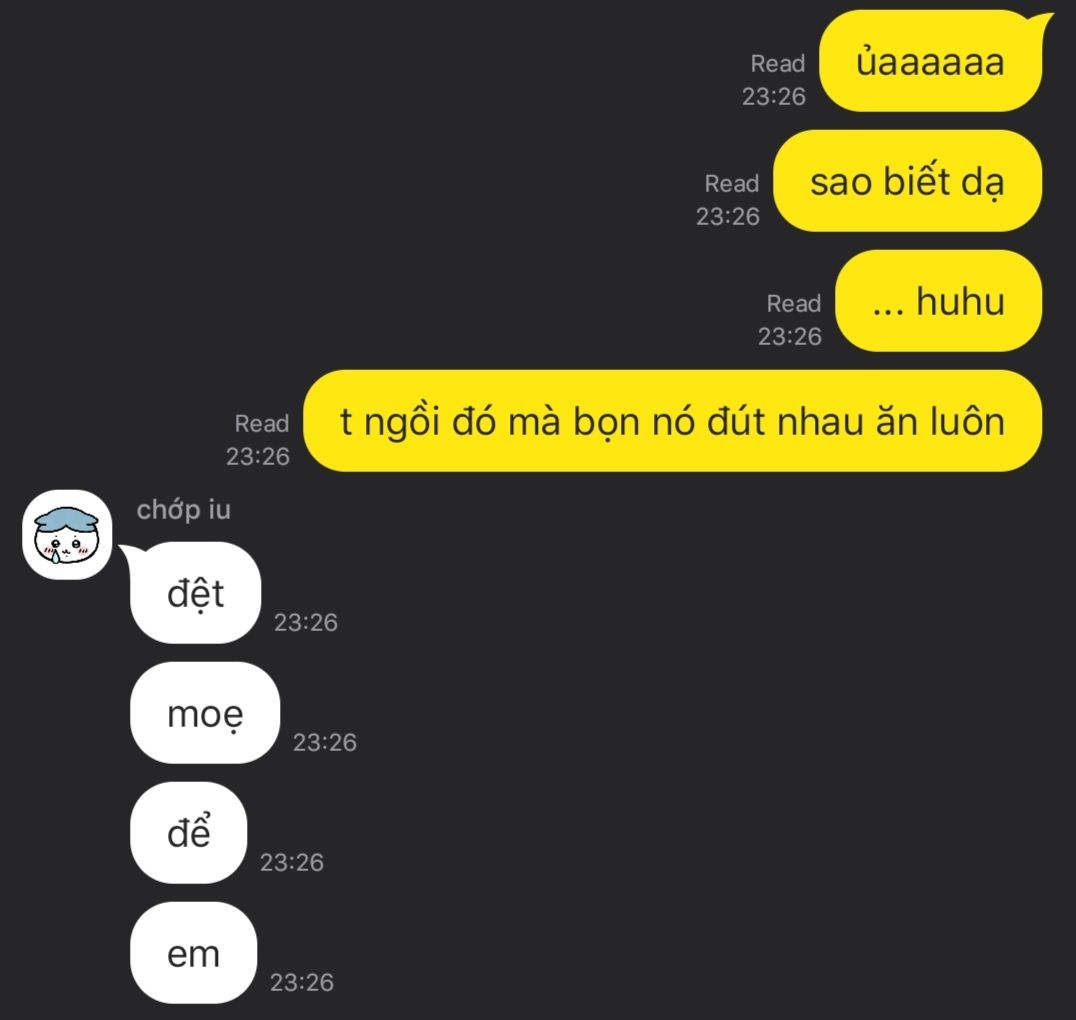Click the timestamp next to em

tap(301, 982)
